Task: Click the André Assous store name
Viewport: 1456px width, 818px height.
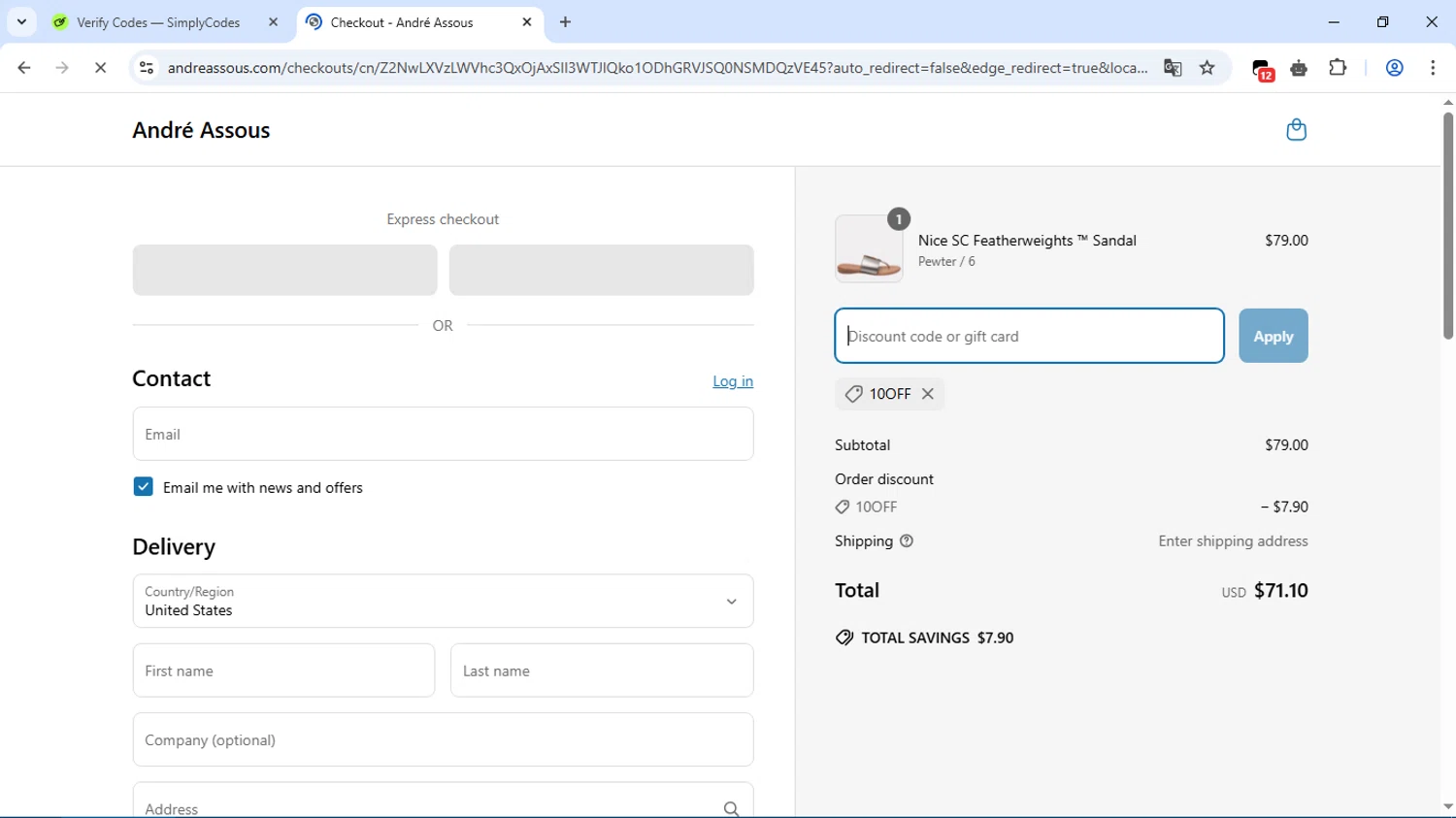Action: 201,130
